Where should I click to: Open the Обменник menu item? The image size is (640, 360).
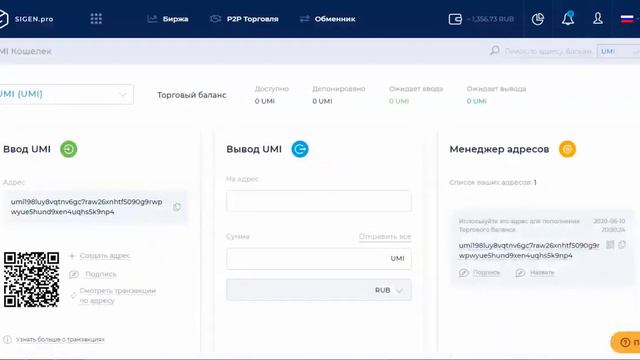click(x=327, y=19)
